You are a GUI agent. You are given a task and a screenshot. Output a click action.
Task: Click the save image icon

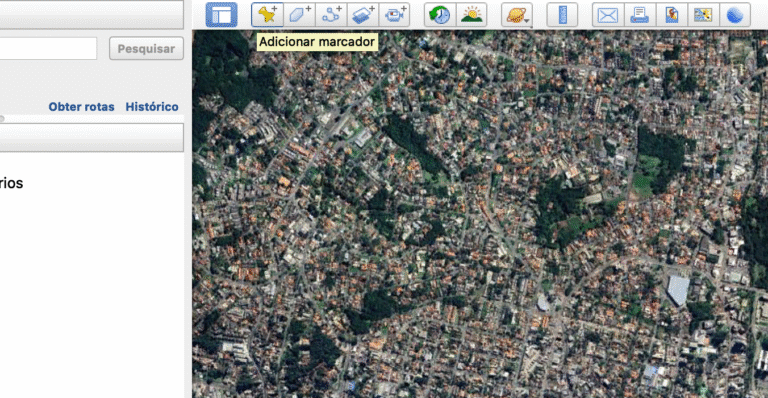pyautogui.click(x=672, y=15)
